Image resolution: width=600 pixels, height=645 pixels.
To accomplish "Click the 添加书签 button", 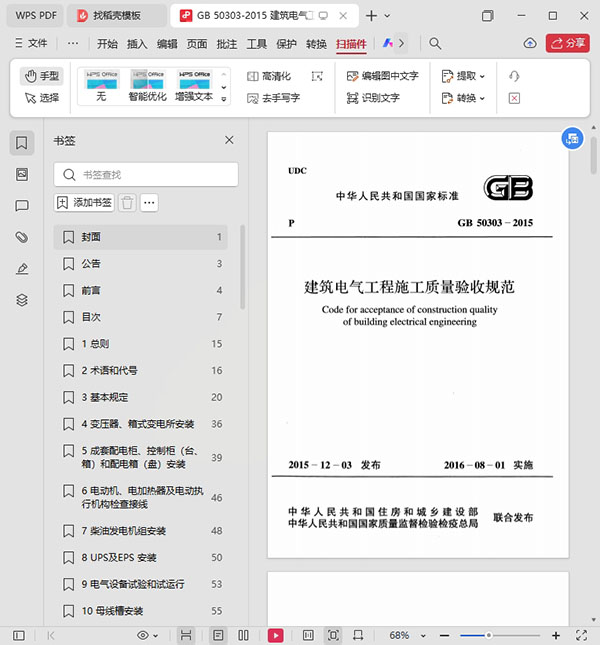I will [x=84, y=203].
